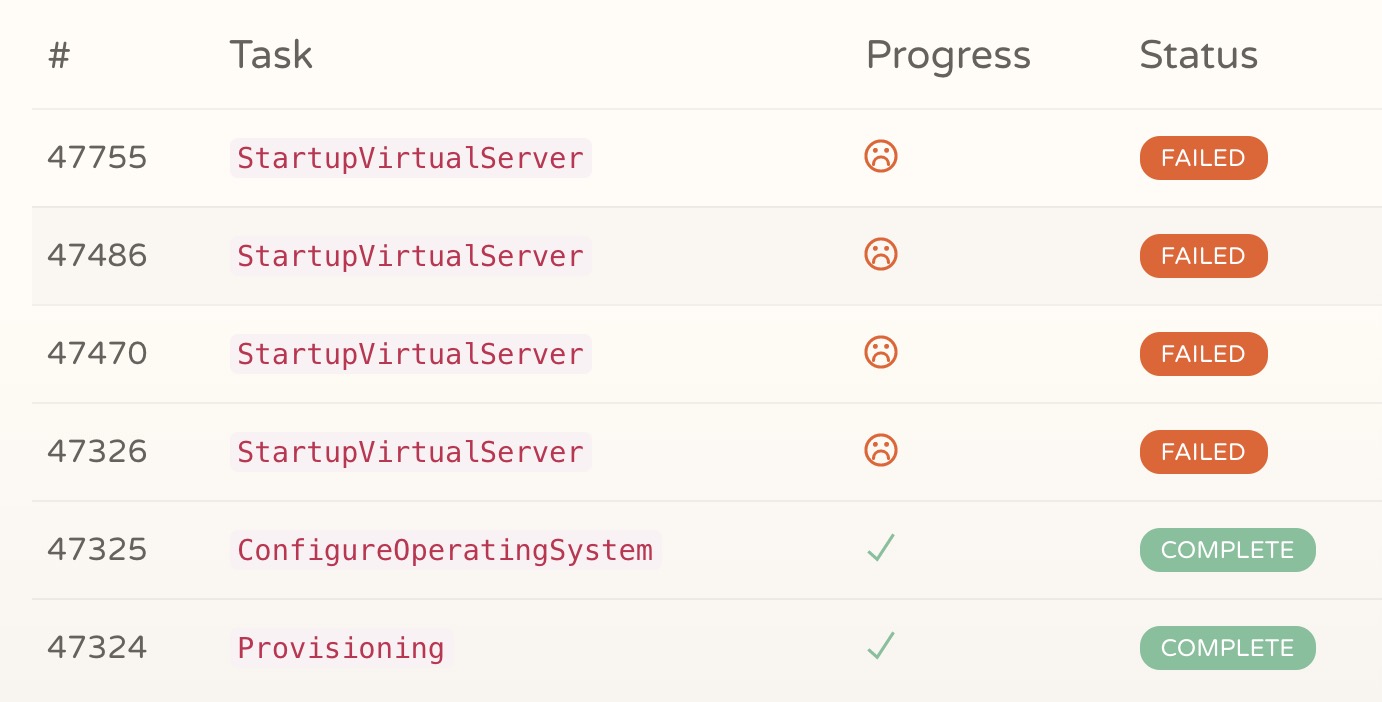This screenshot has width=1382, height=702.
Task: Click the sad face icon for task 47486
Action: (x=881, y=255)
